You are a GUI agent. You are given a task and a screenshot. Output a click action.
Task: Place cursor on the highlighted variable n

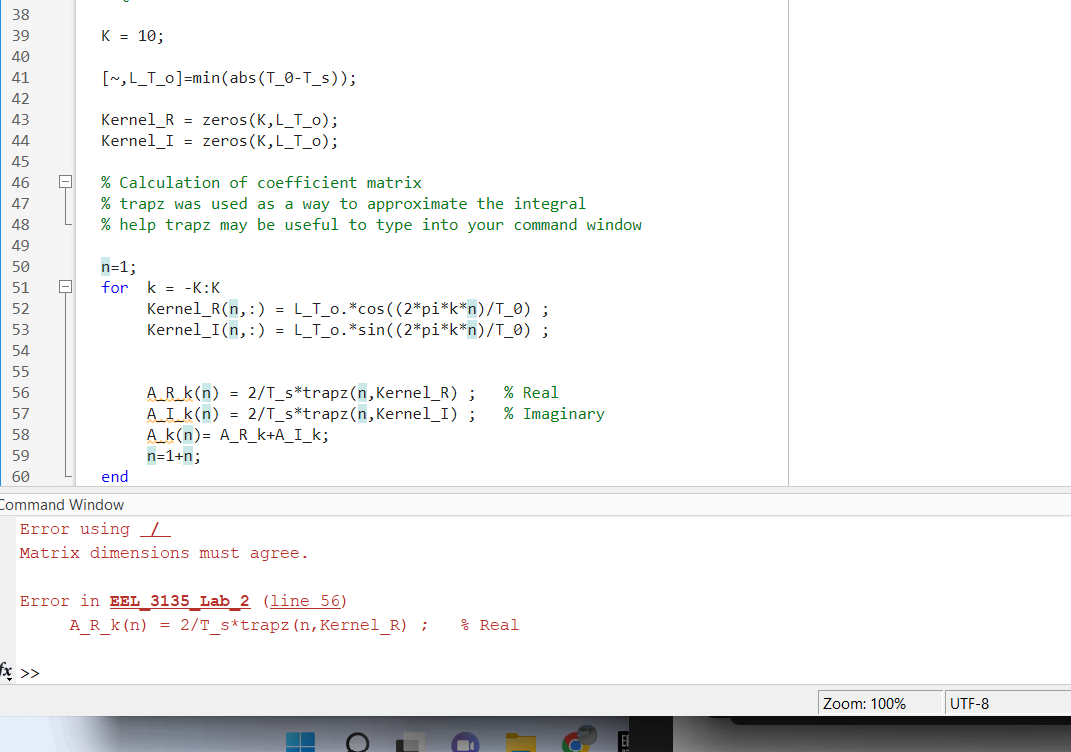coord(104,266)
